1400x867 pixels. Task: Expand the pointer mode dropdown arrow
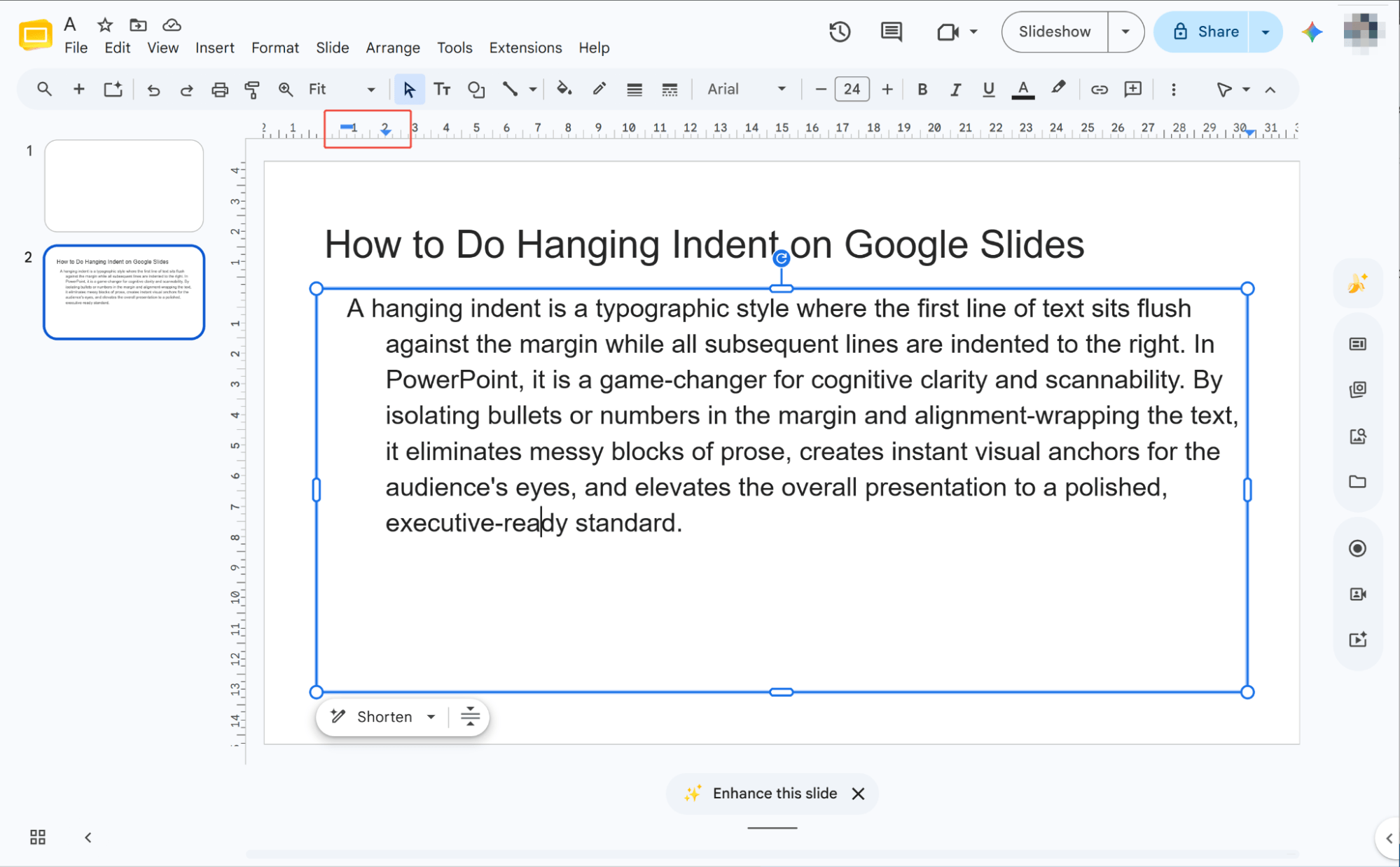coord(1246,90)
